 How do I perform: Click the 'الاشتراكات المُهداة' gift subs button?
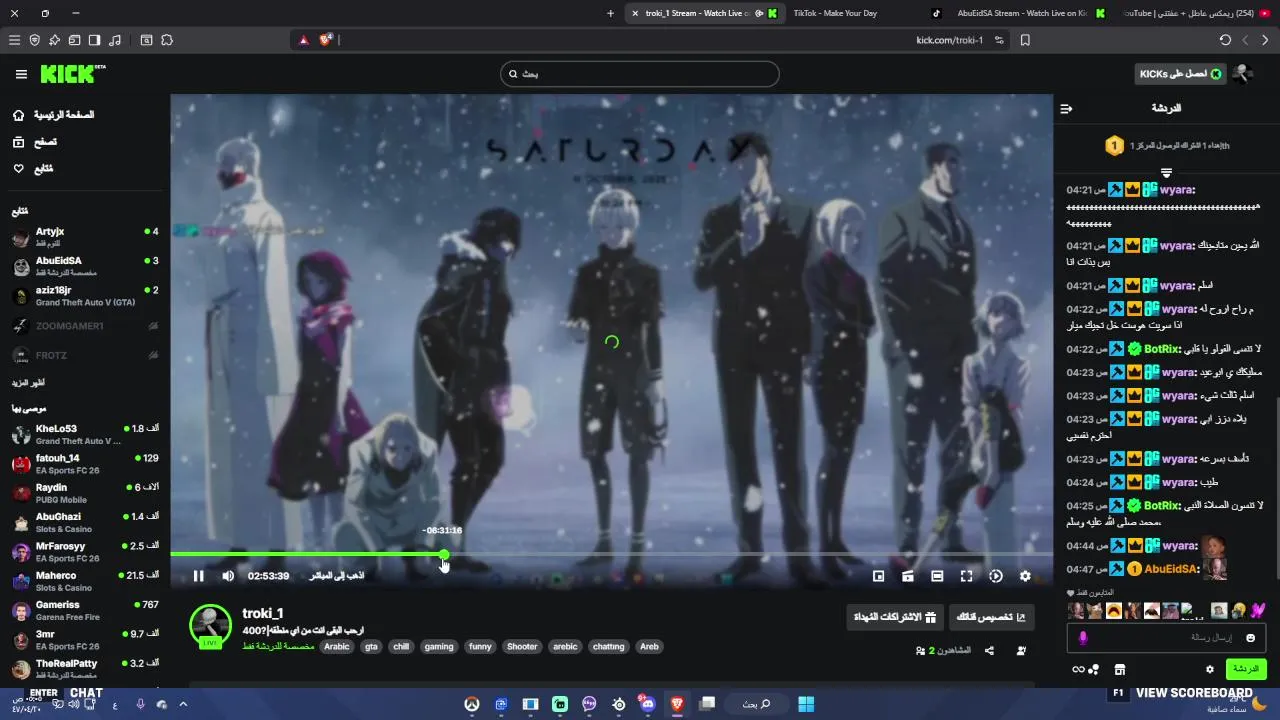(894, 617)
